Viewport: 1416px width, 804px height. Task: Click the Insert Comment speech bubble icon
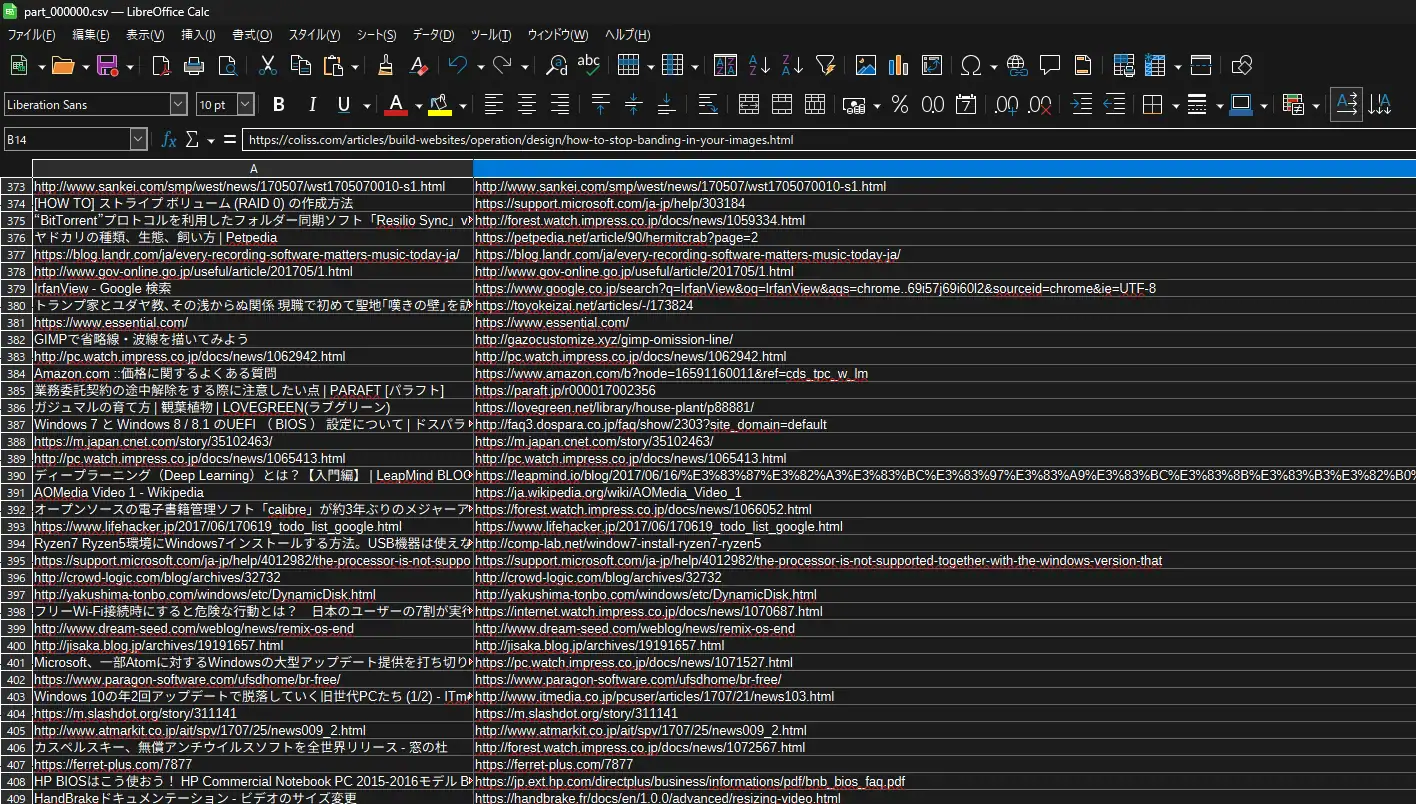(1050, 66)
